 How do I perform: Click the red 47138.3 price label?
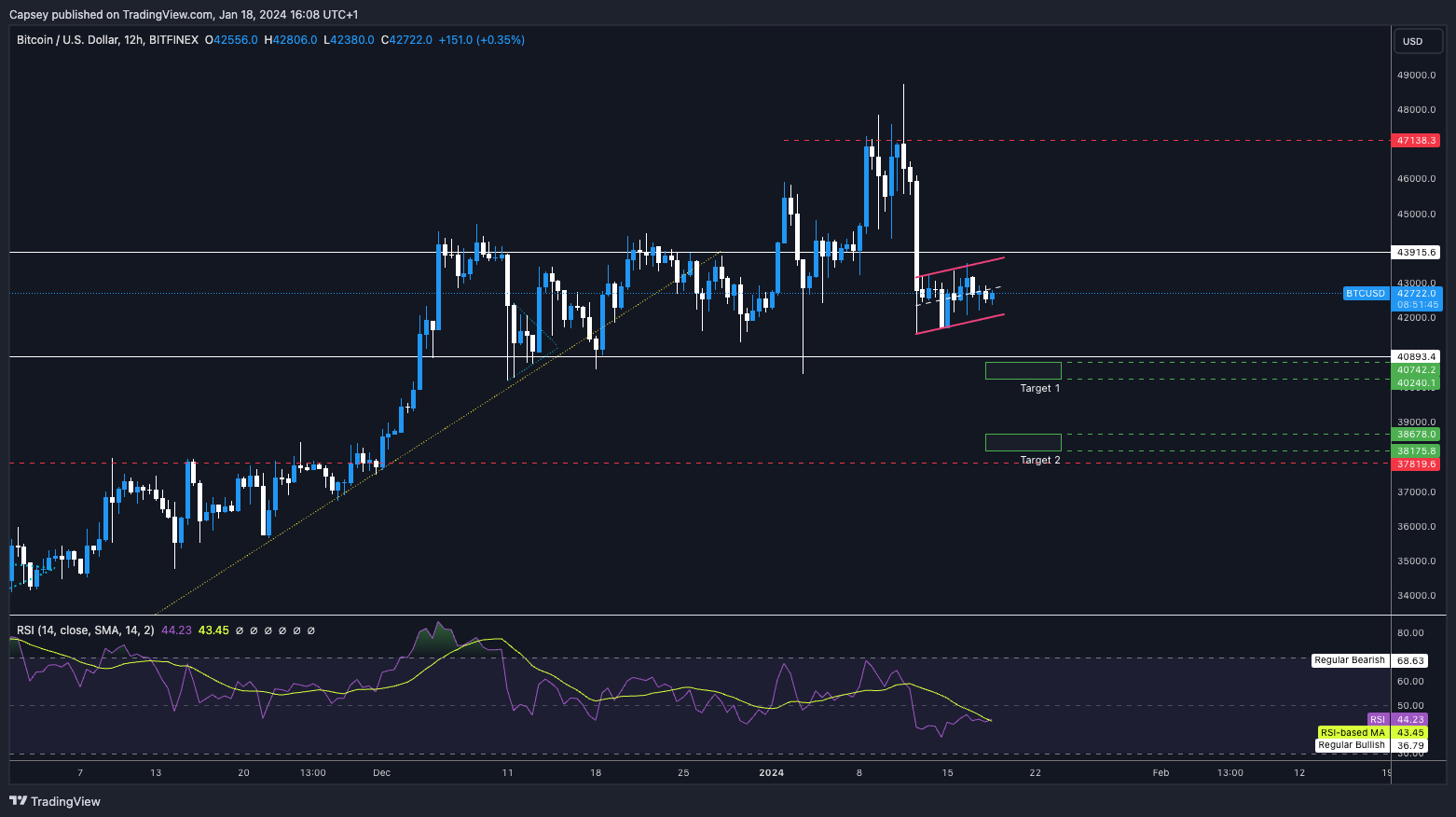point(1417,140)
